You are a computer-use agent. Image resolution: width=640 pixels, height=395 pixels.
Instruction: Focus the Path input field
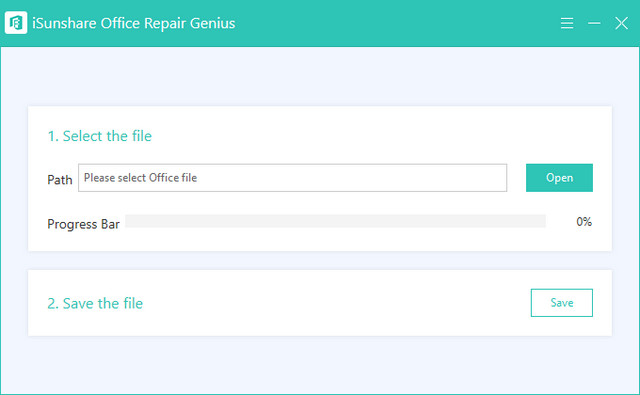293,178
